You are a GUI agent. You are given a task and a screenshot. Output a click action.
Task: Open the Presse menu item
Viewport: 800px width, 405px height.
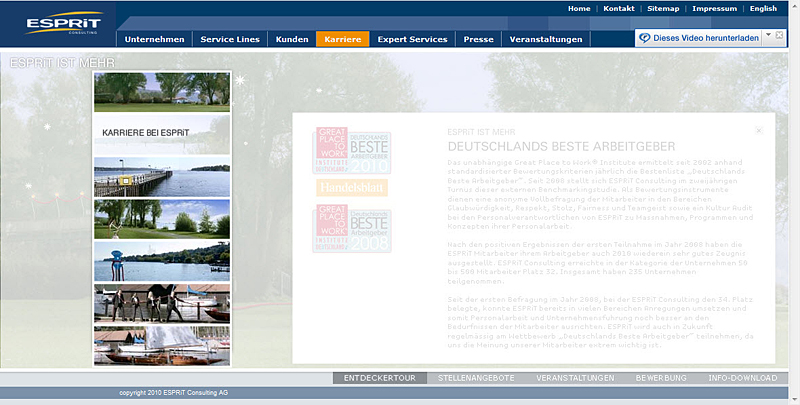click(x=479, y=39)
